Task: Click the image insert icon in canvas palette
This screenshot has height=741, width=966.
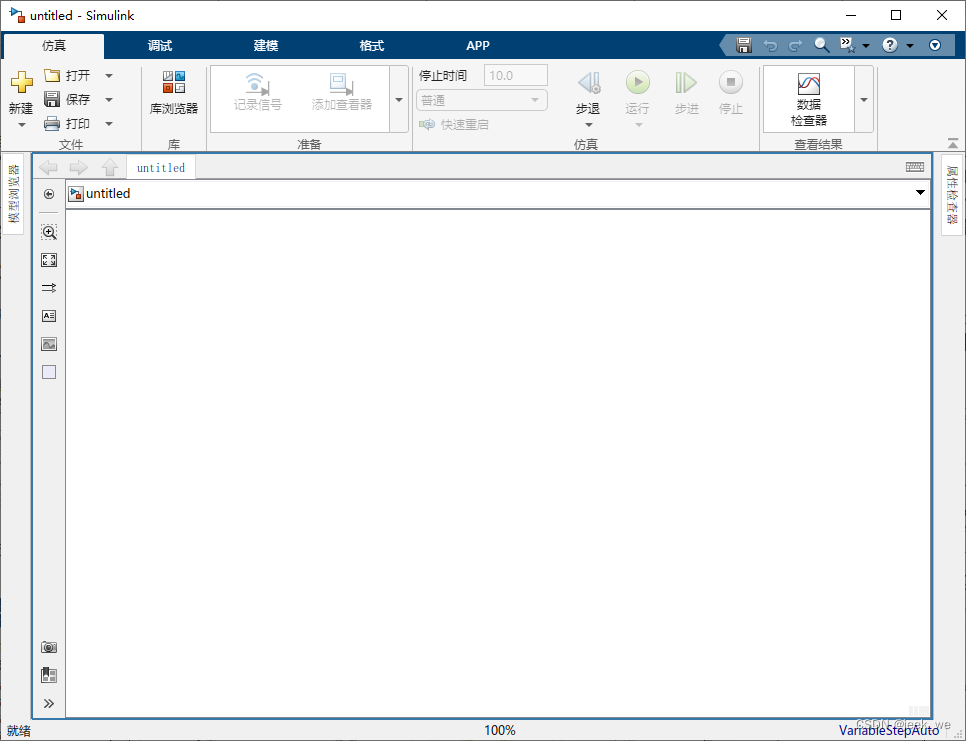Action: [x=48, y=343]
